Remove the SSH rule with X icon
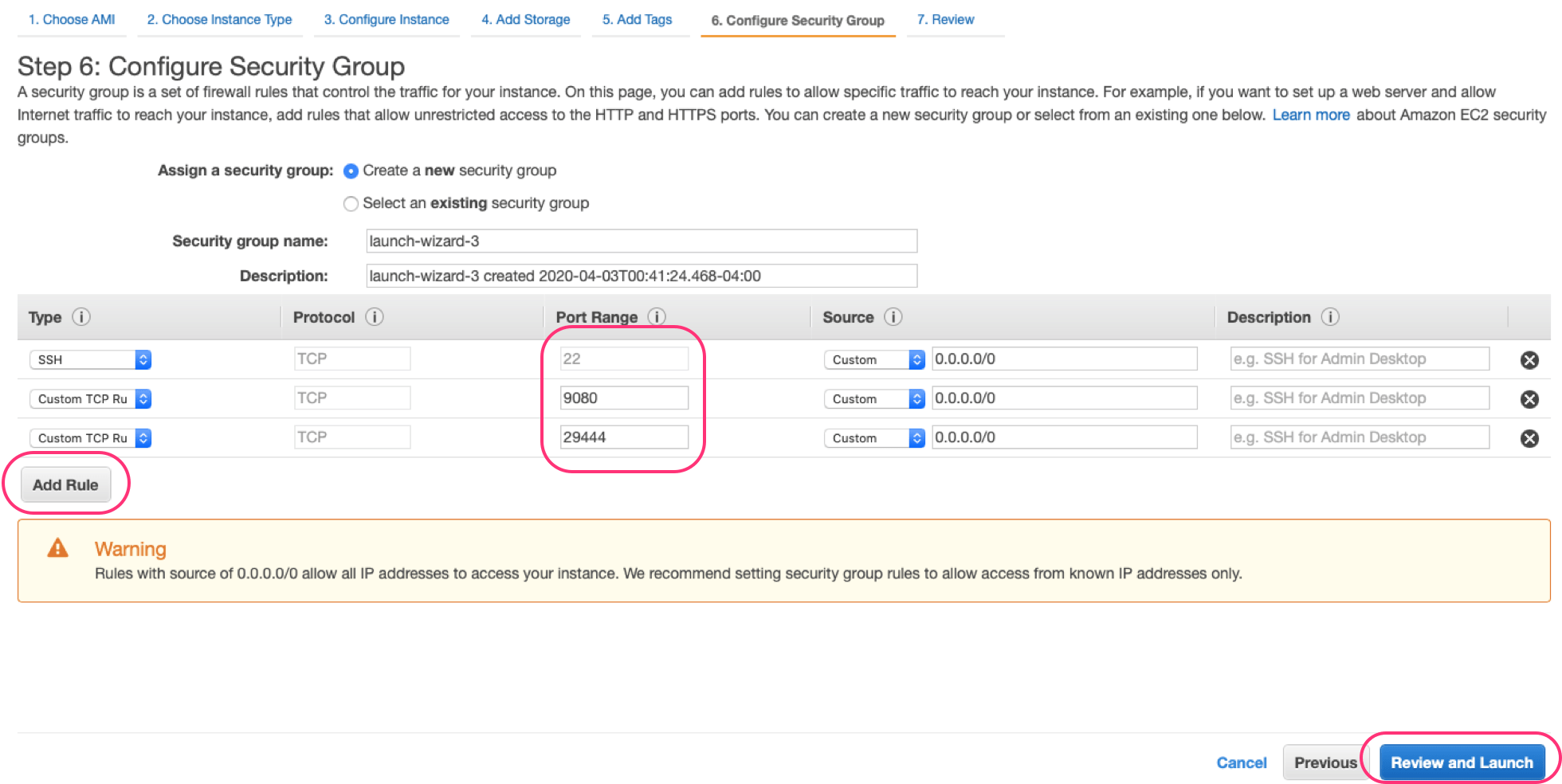1562x784 pixels. point(1529,360)
